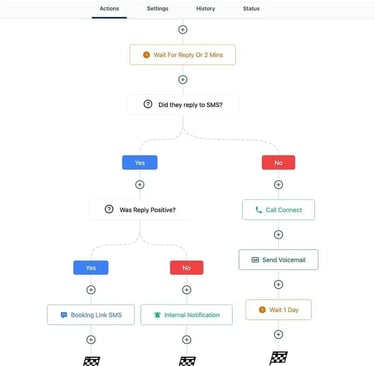The image size is (375, 366).
Task: Click the finish flag below Wait 1 Day
Action: click(278, 358)
